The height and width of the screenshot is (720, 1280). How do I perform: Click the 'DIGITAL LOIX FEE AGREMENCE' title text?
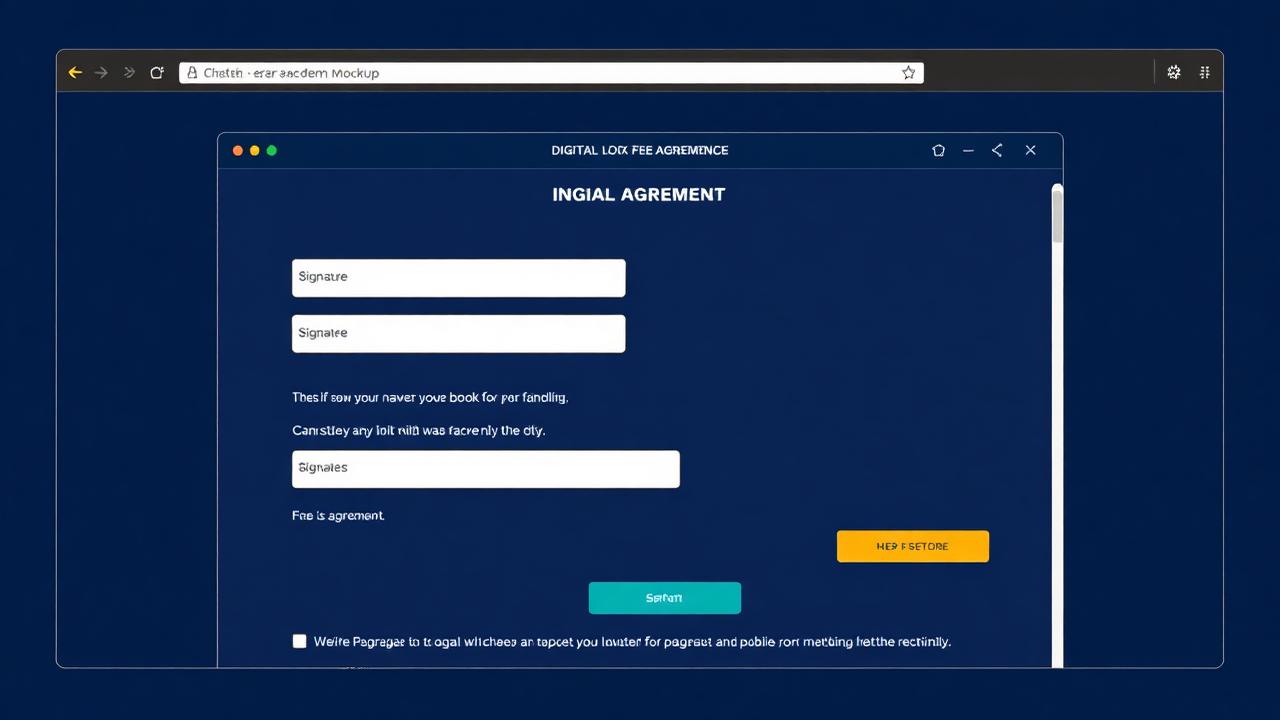point(640,150)
